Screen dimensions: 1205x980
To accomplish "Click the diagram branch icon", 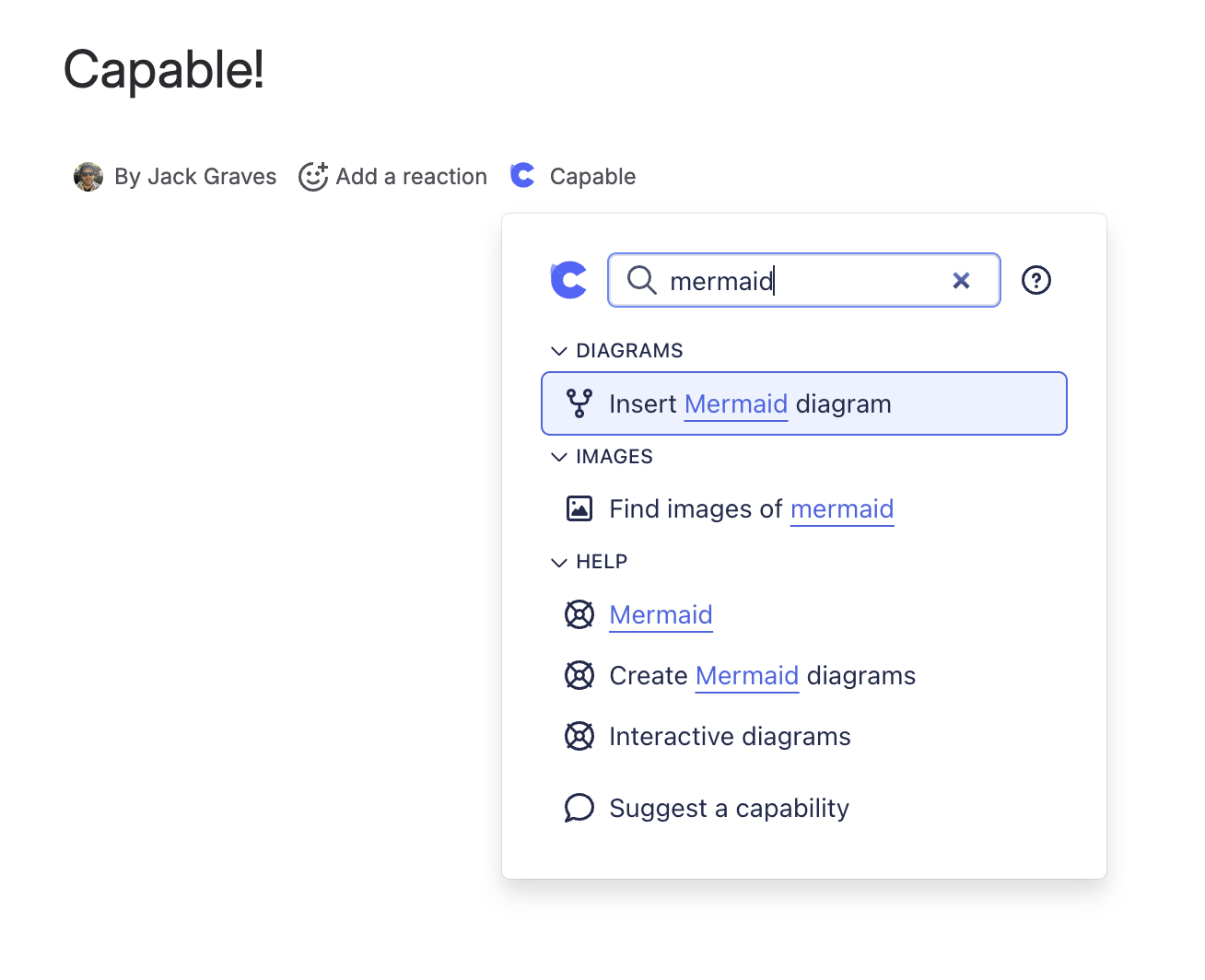I will (579, 403).
